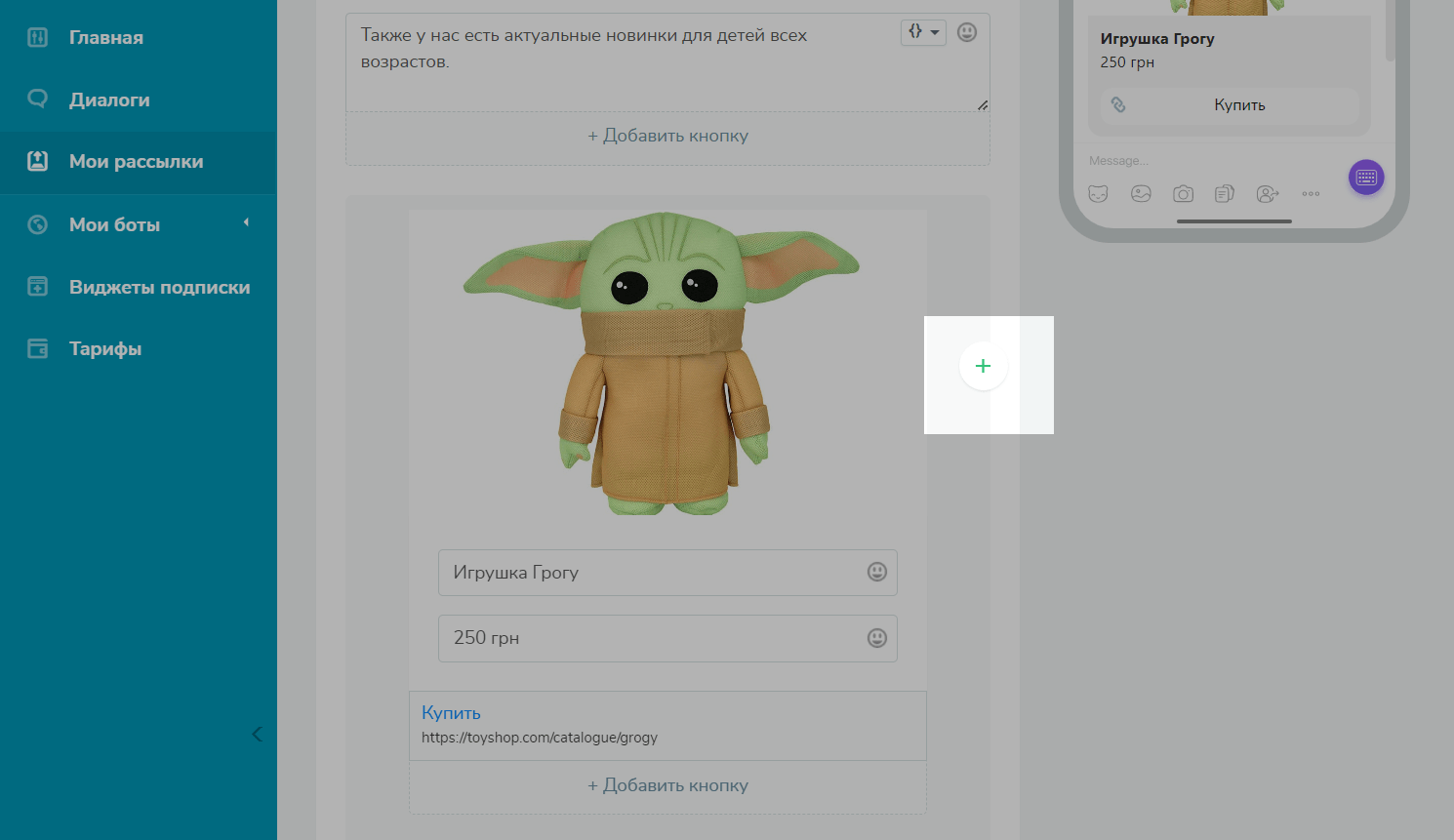The image size is (1454, 840).
Task: Click the three-dots more icon in phone preview
Action: [x=1311, y=194]
